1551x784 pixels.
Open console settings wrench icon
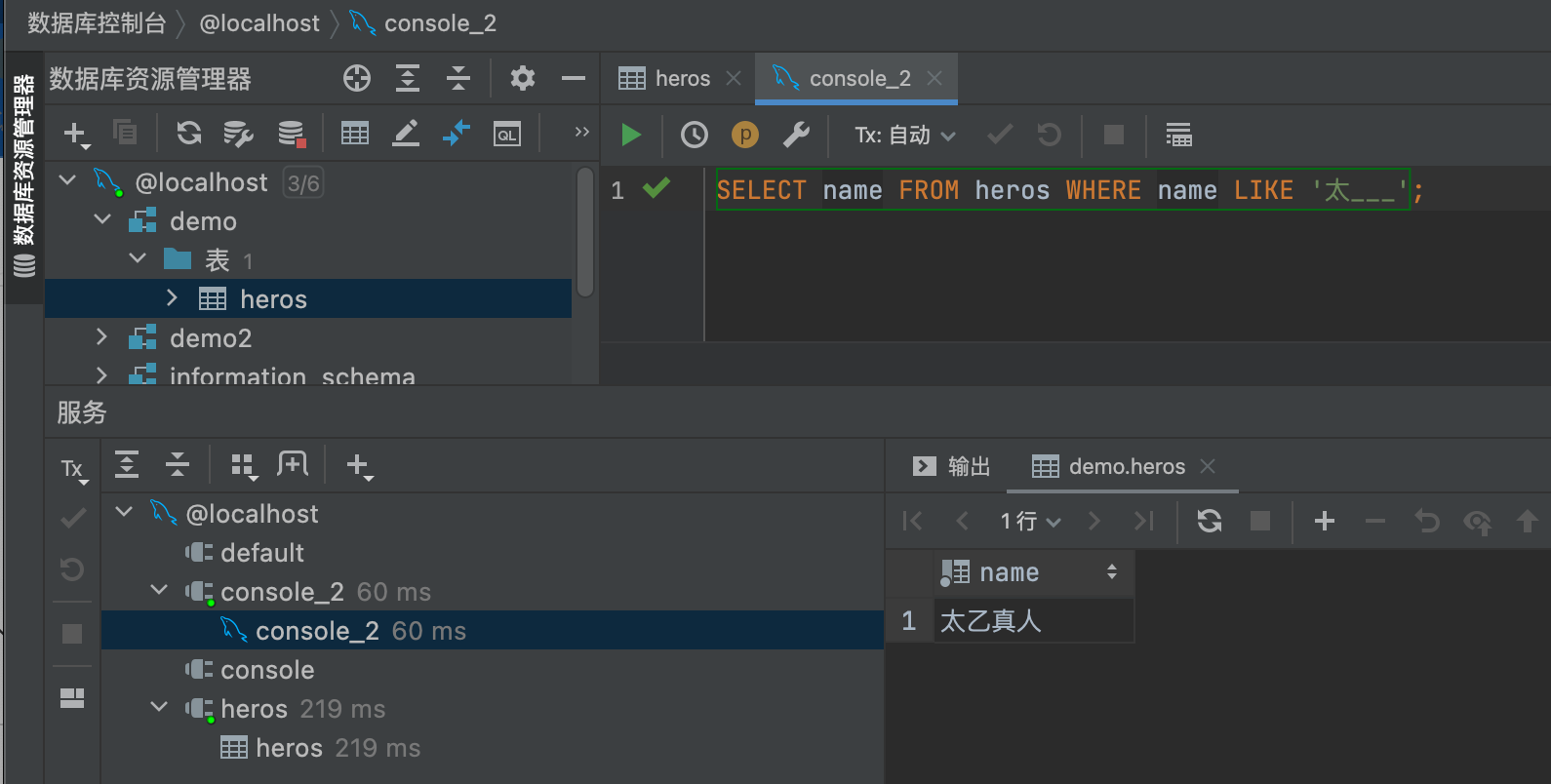coord(796,135)
